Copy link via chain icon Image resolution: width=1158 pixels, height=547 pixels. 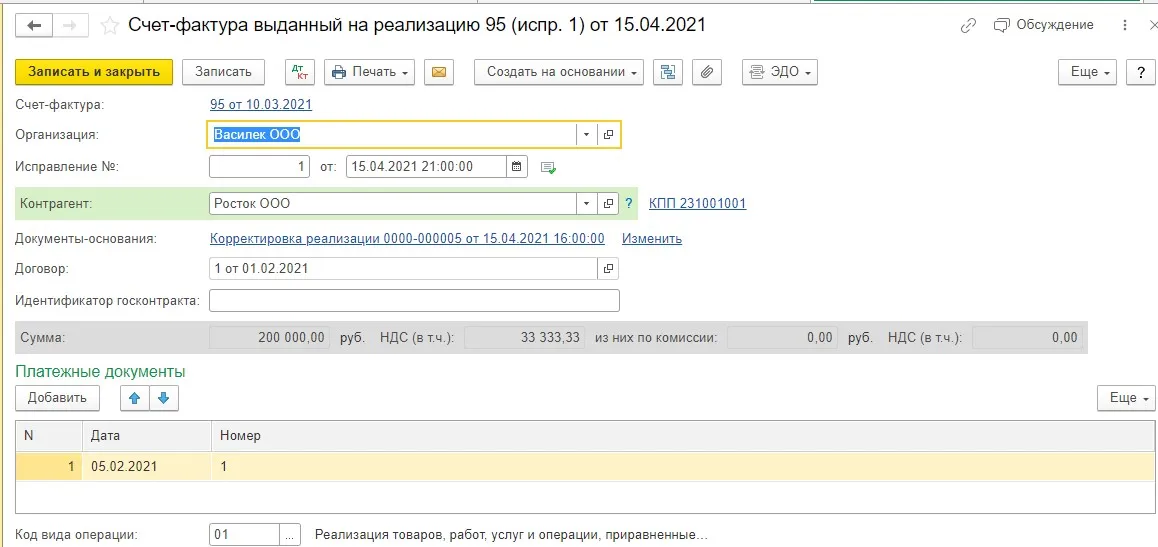967,26
